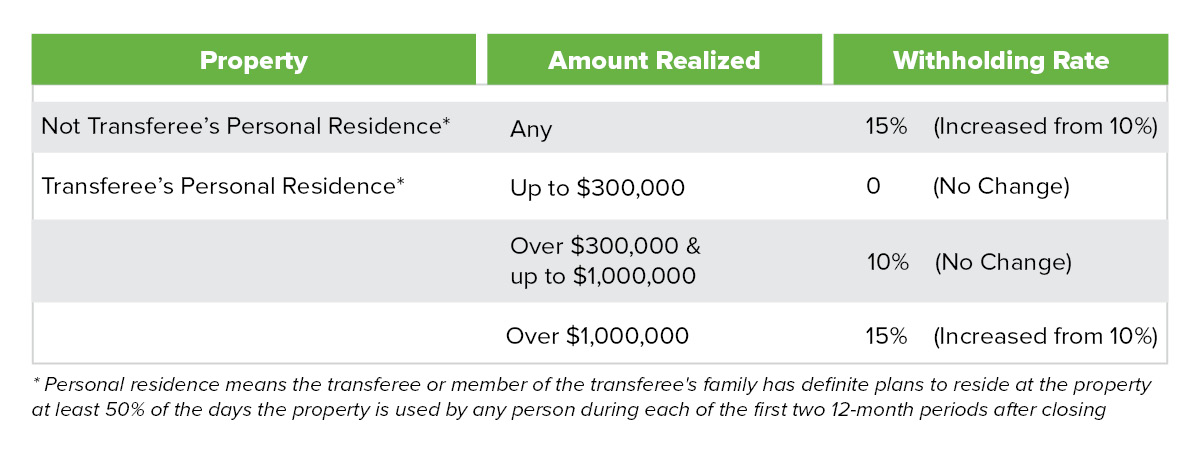The height and width of the screenshot is (450, 1200).
Task: Click the first row's 15% rate
Action: coord(886,127)
